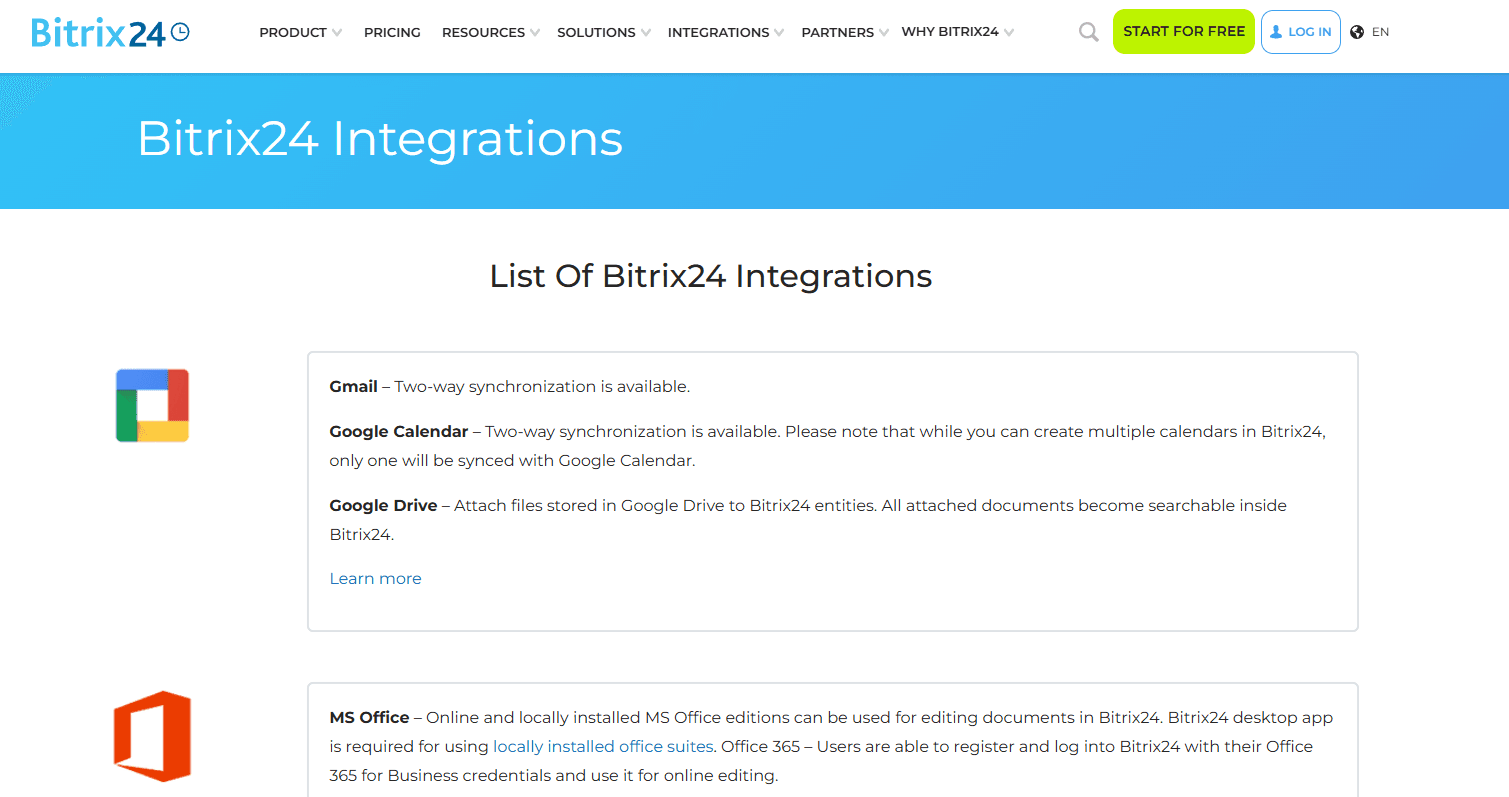1509x797 pixels.
Task: Open the Why Bitrix24 dropdown
Action: point(957,32)
